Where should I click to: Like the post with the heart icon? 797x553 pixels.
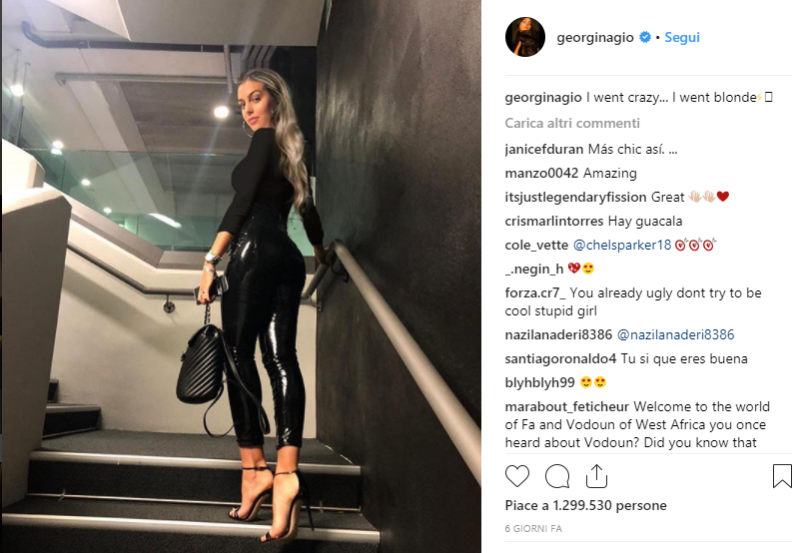click(x=517, y=476)
